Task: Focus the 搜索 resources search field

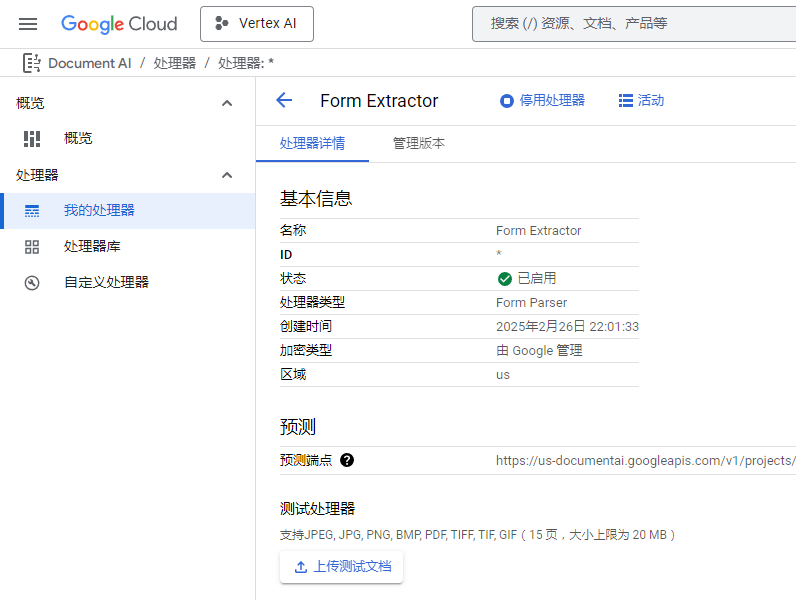Action: (x=634, y=23)
